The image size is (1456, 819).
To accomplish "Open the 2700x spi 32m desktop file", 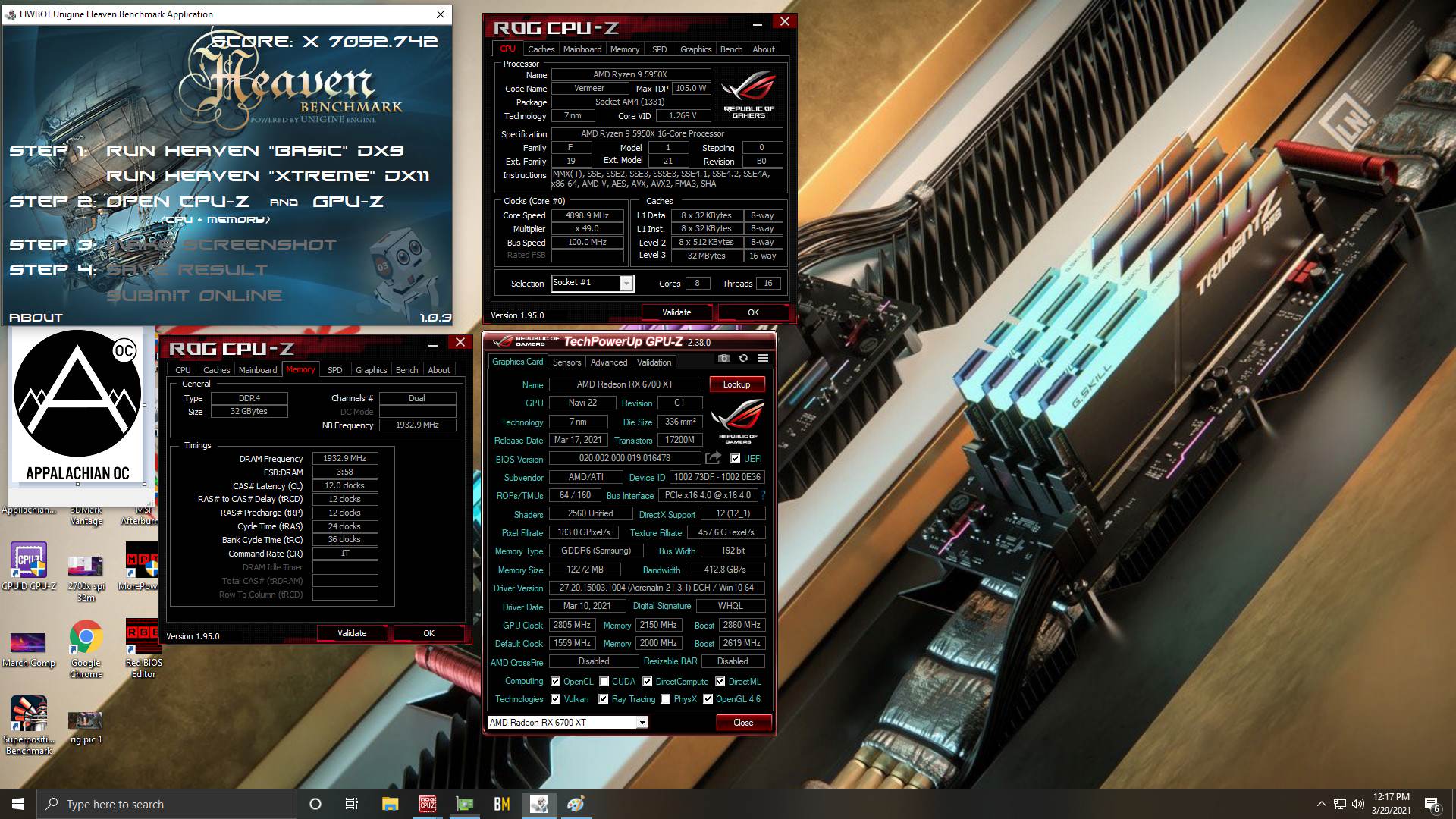I will tap(86, 579).
